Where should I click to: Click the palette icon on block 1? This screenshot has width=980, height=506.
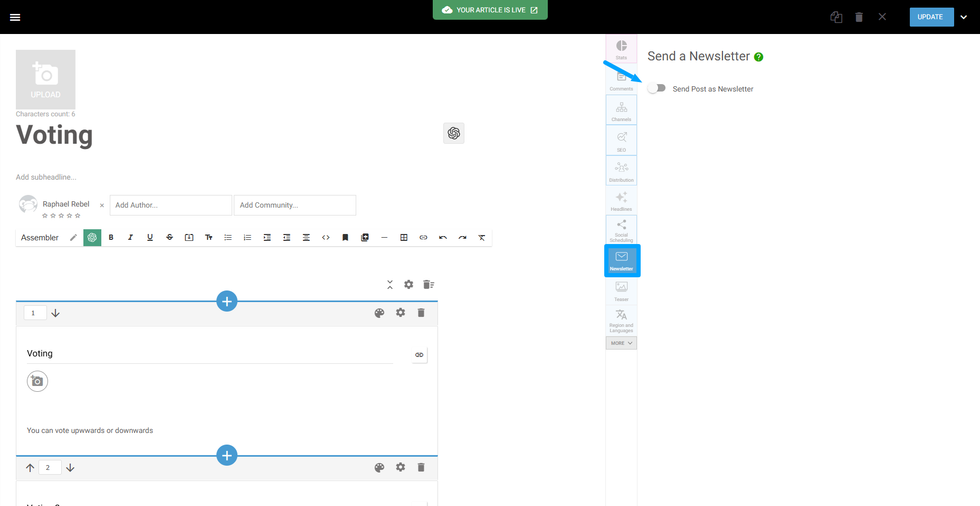point(379,313)
